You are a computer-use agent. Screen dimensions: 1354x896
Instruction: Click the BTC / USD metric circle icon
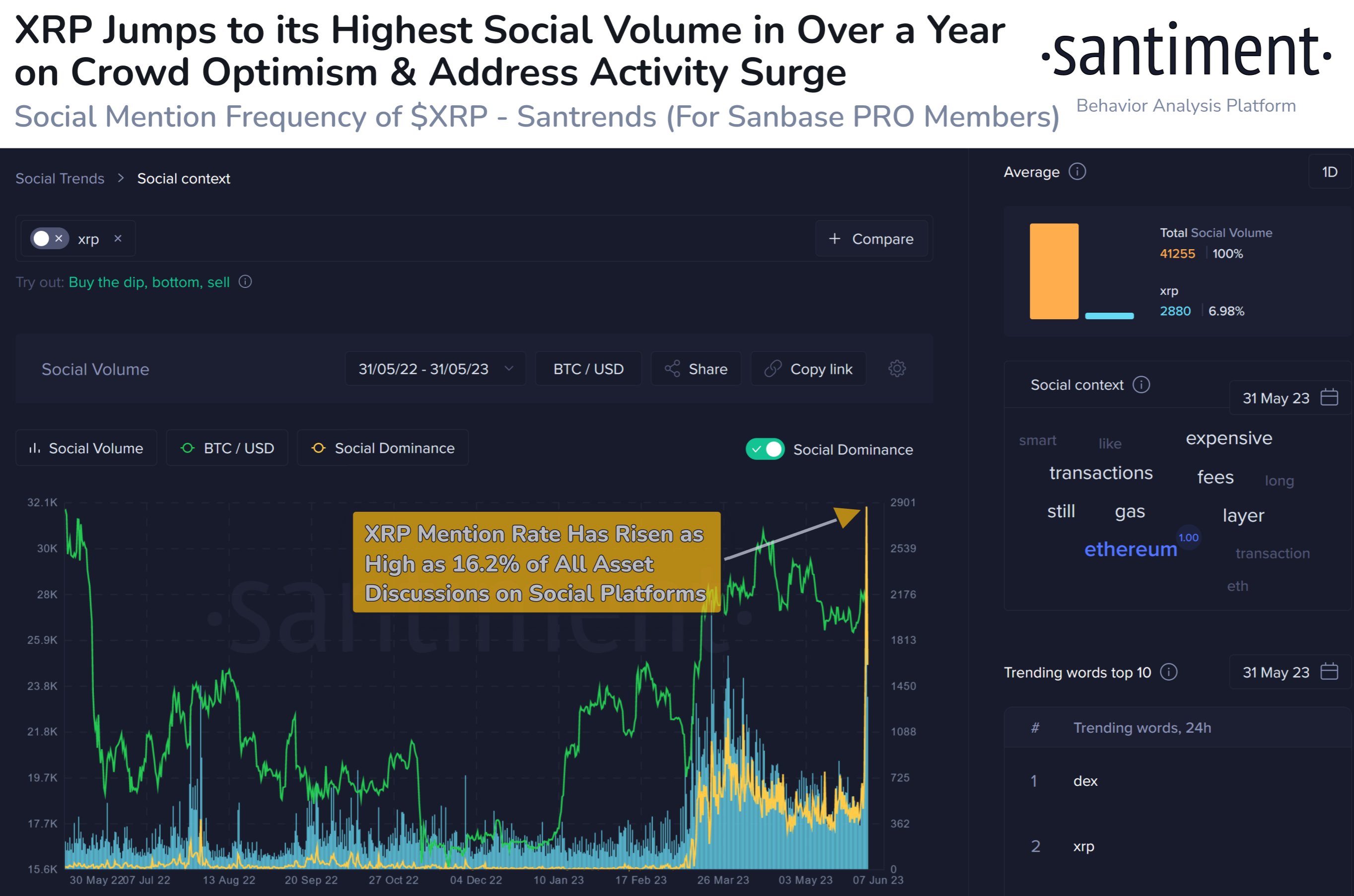coord(188,448)
